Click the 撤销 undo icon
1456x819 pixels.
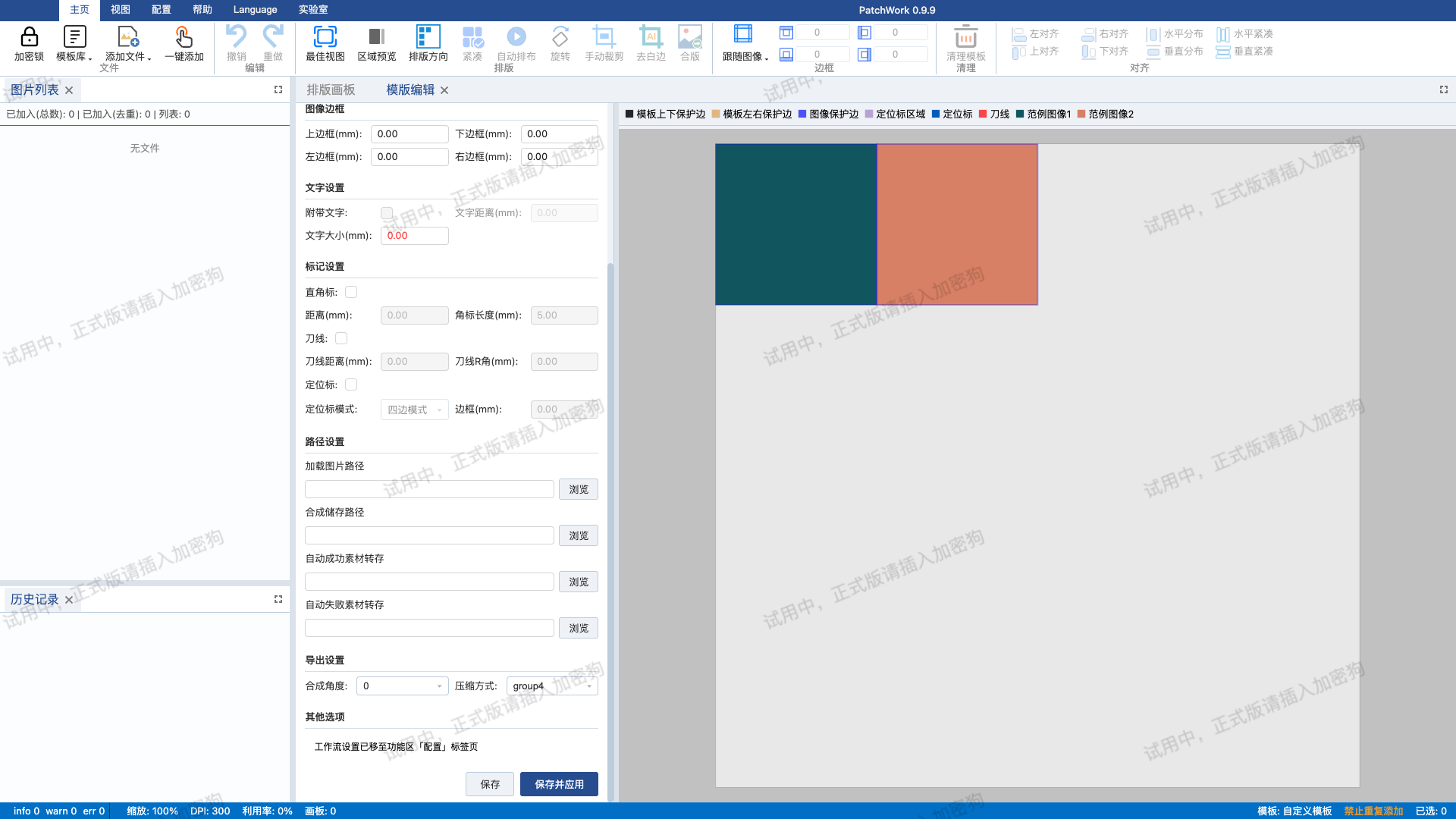coord(236,36)
